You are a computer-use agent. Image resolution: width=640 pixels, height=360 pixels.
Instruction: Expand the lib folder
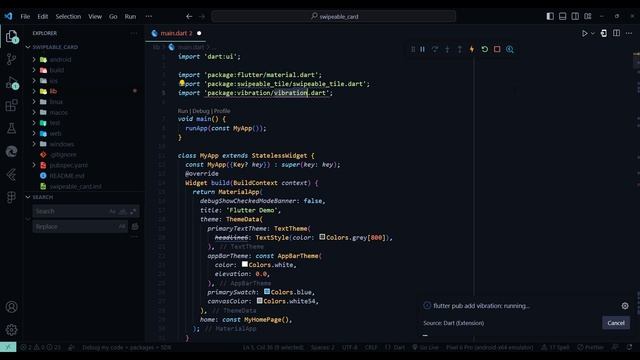pyautogui.click(x=53, y=91)
